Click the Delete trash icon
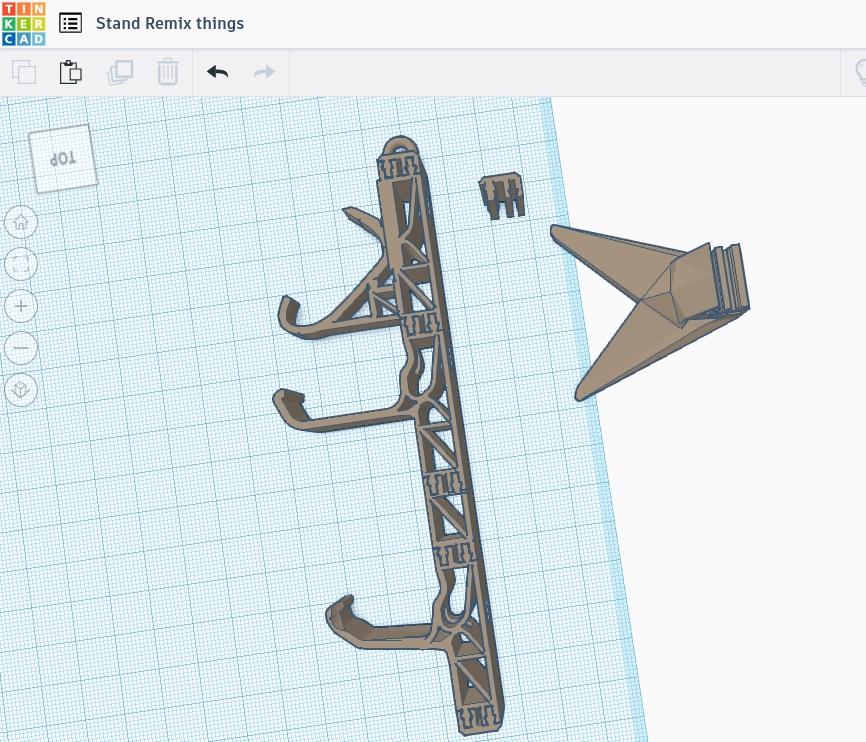Viewport: 866px width, 742px height. (167, 72)
